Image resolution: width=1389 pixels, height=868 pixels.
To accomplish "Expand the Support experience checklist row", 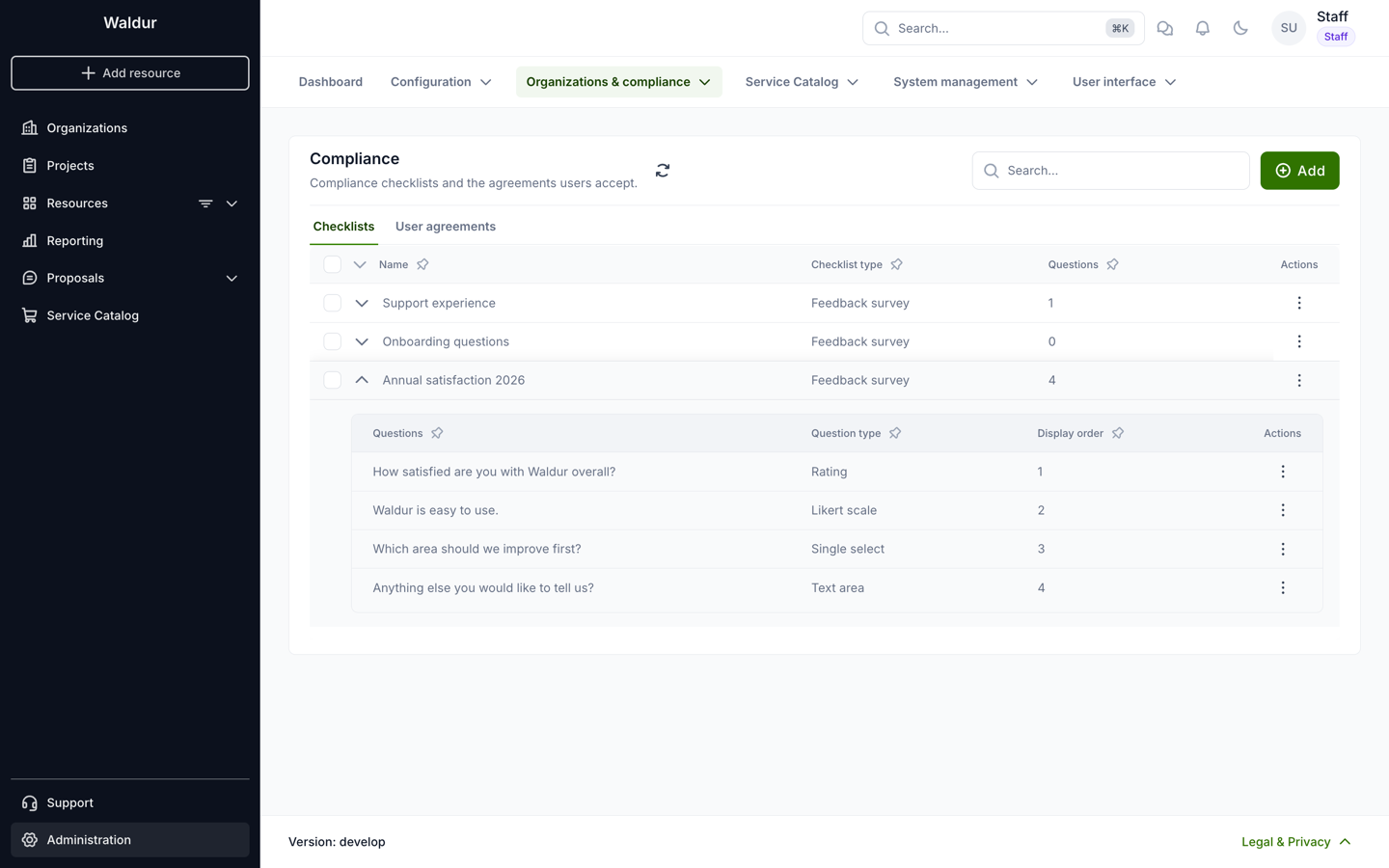I will (362, 303).
